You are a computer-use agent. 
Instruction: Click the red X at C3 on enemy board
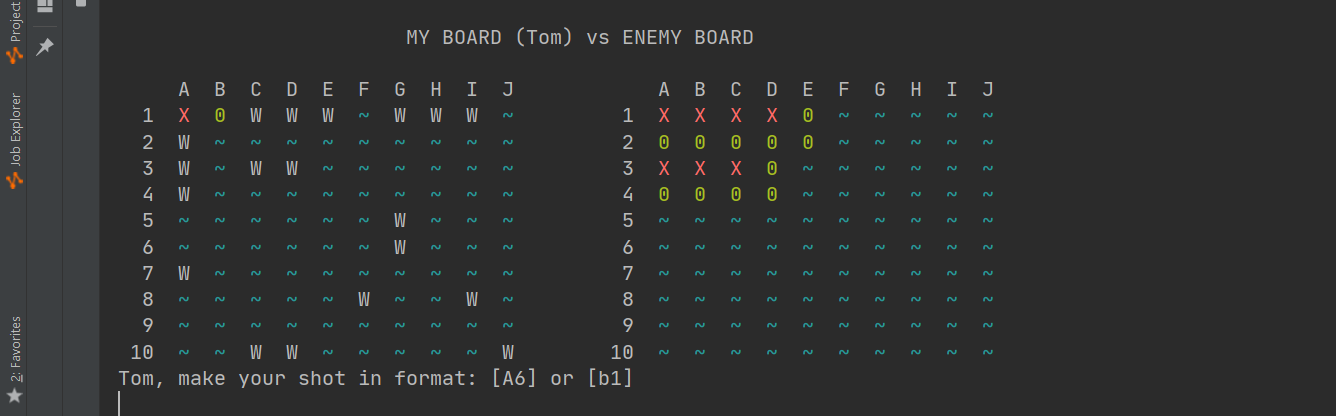point(736,168)
